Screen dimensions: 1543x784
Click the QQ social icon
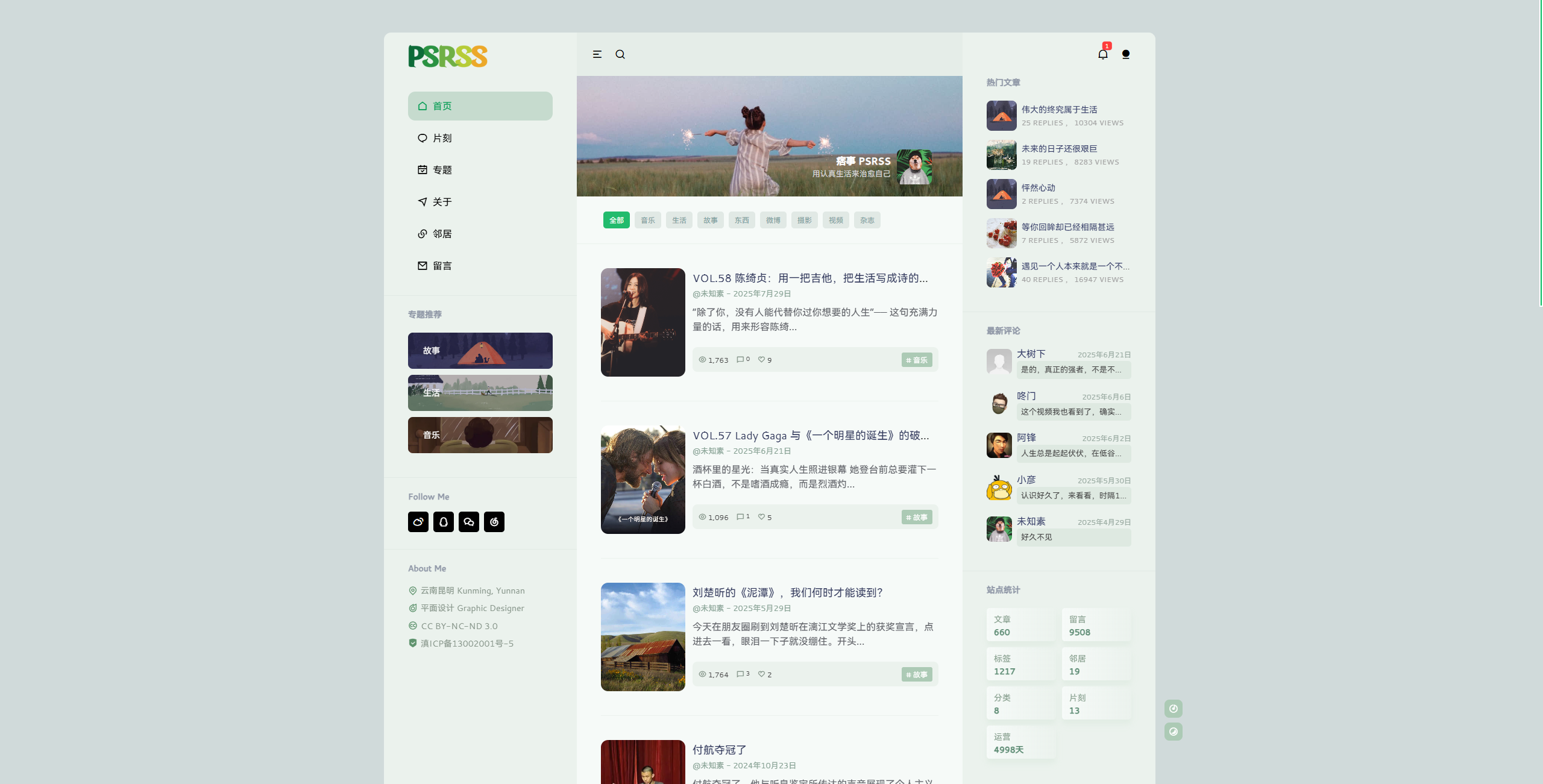(x=444, y=522)
